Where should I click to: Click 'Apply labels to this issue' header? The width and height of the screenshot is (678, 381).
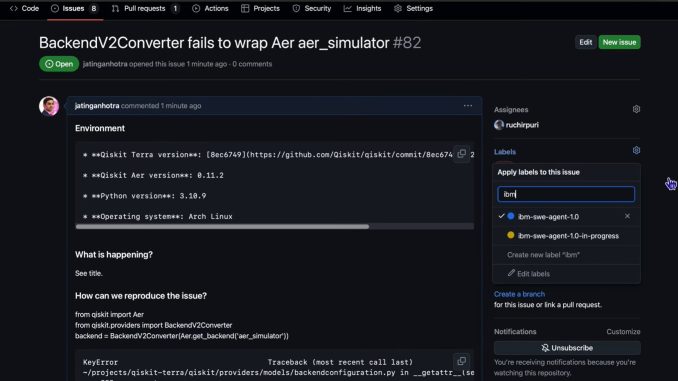[x=538, y=172]
